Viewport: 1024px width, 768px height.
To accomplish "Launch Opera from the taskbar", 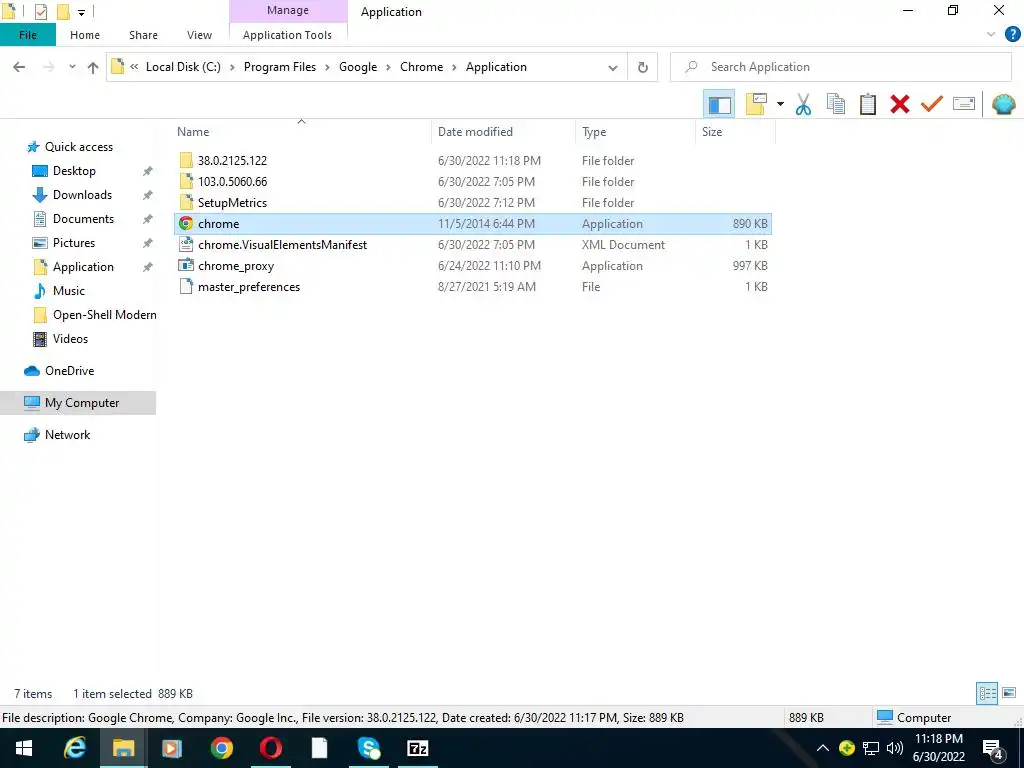I will 270,748.
